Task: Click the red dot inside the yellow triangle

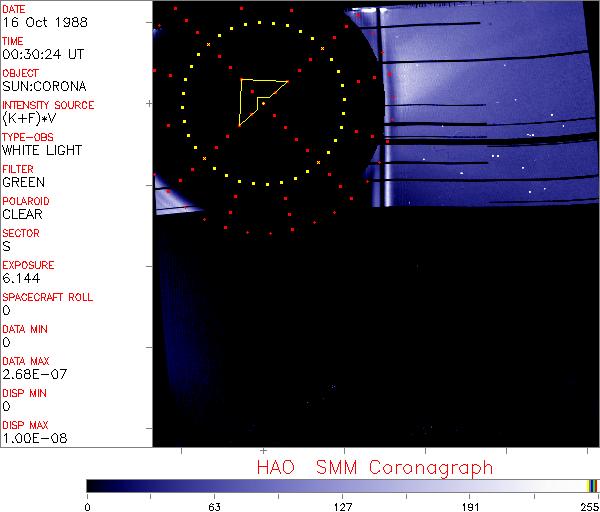Action: coord(252,92)
